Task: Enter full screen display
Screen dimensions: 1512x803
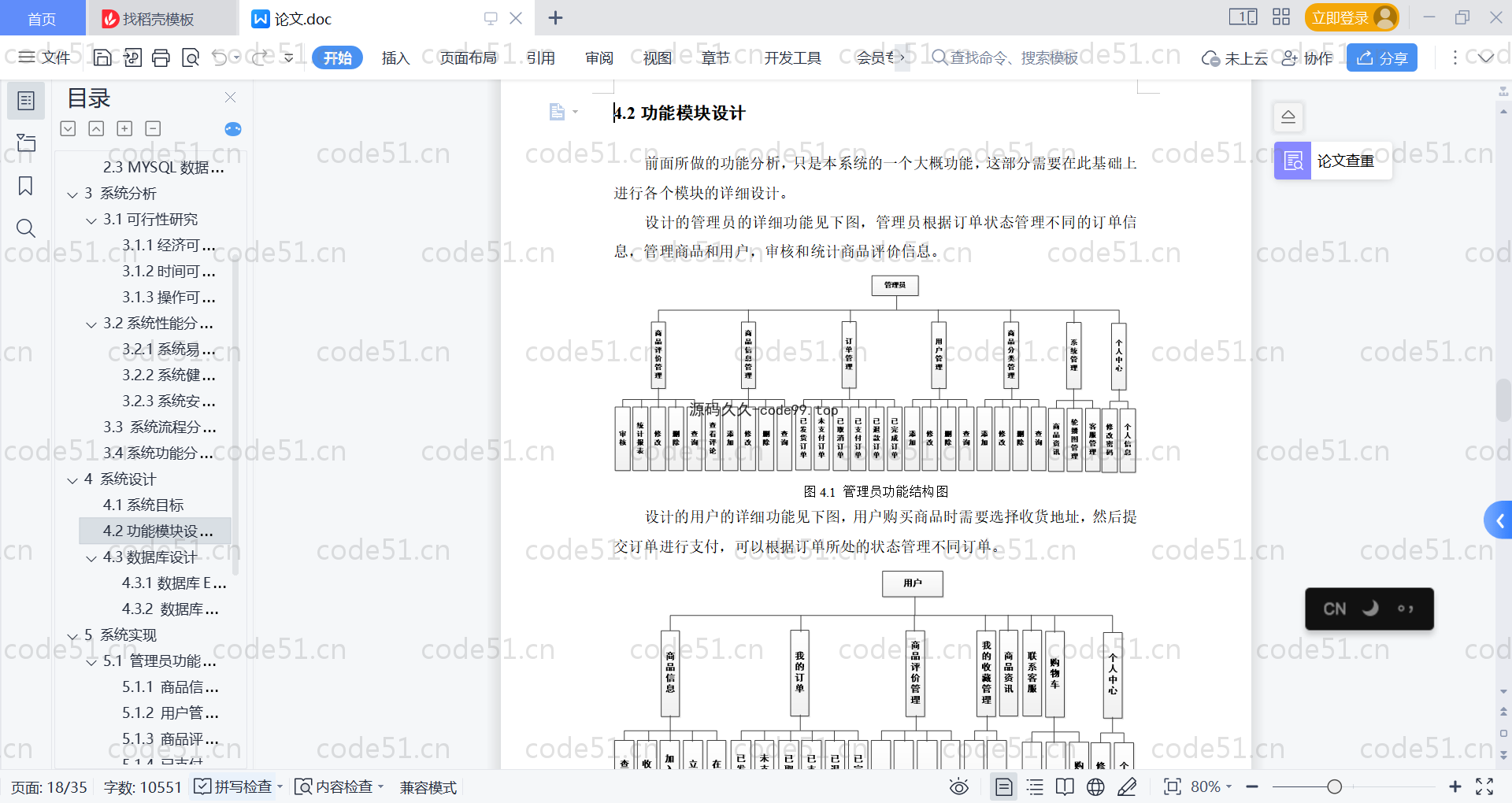Action: pyautogui.click(x=1484, y=786)
